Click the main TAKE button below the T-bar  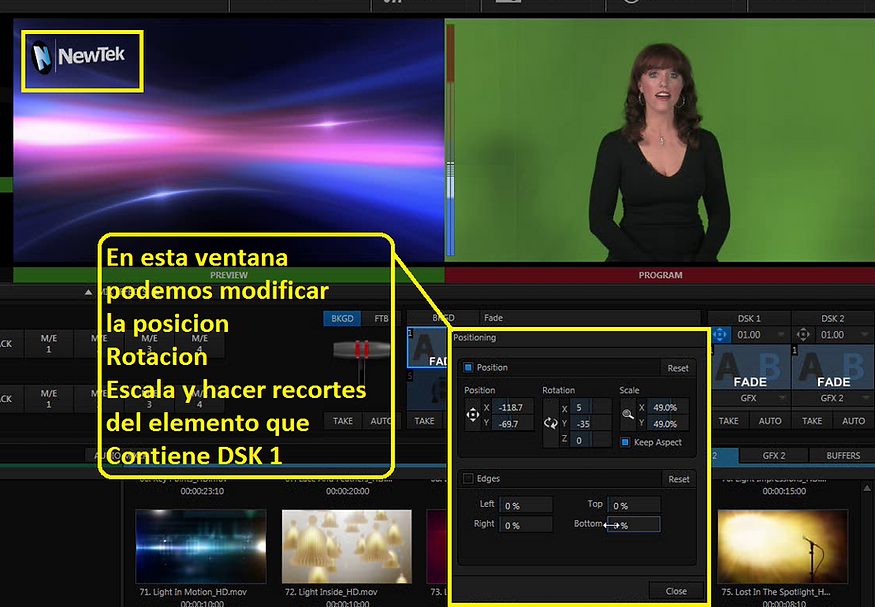click(343, 421)
